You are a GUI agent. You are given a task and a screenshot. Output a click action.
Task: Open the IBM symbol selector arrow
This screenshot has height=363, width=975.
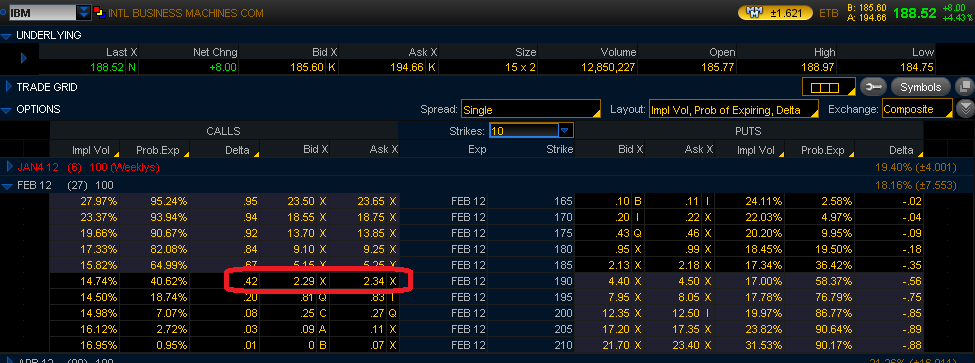coord(83,12)
